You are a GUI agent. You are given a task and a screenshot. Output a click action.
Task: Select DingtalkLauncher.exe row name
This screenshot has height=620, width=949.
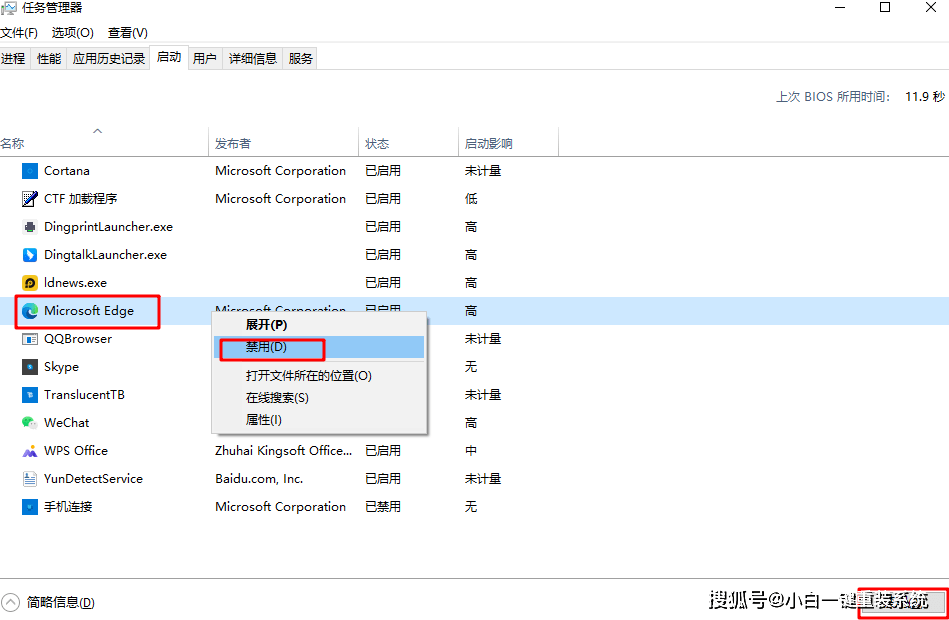click(105, 255)
